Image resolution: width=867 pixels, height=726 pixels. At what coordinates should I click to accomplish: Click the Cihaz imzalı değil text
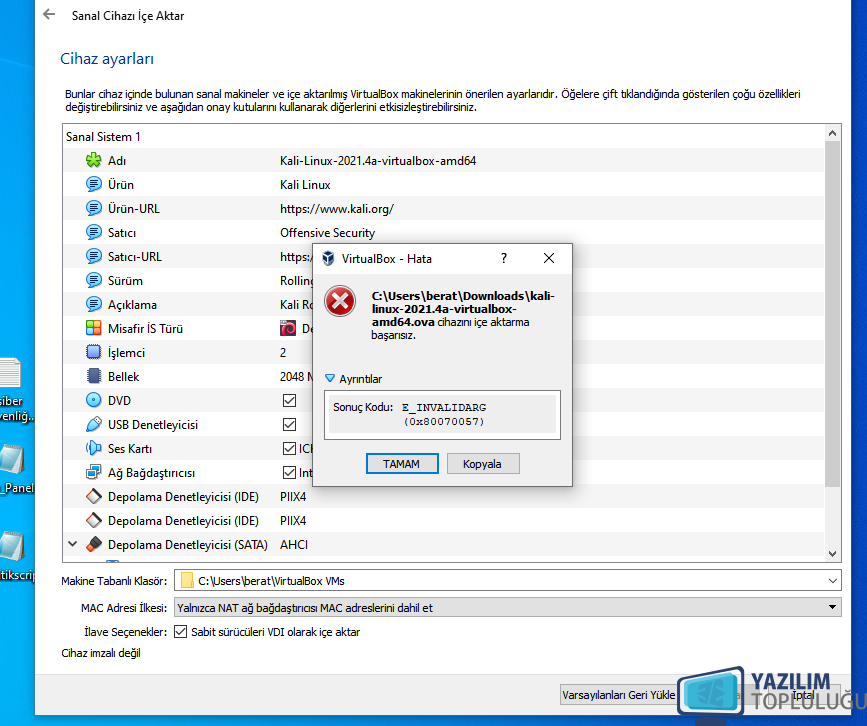tap(101, 653)
